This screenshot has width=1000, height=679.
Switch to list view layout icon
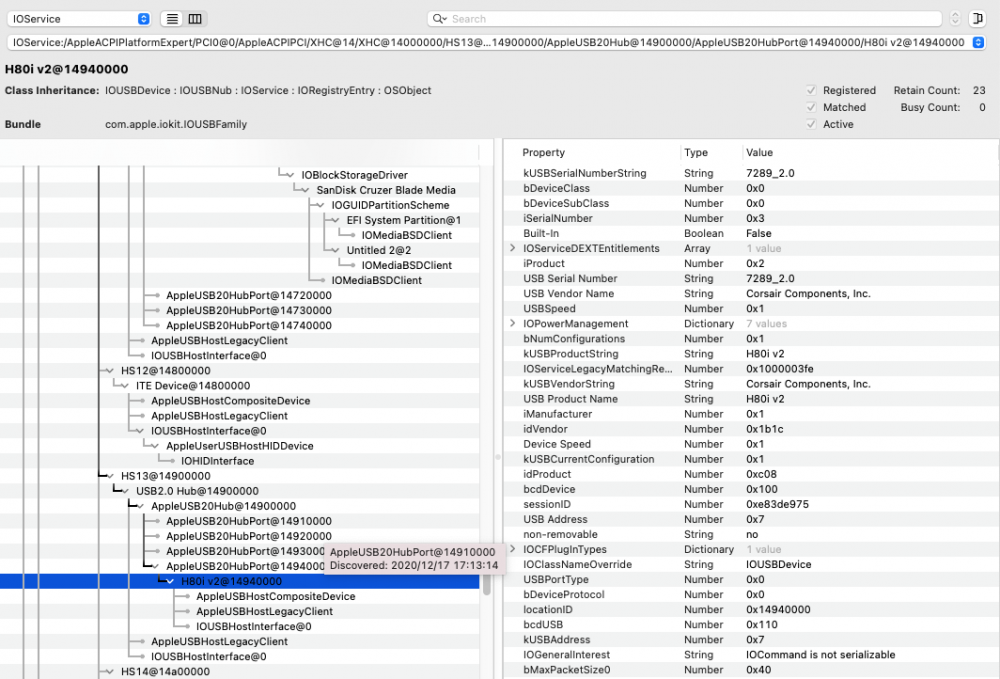[x=172, y=19]
